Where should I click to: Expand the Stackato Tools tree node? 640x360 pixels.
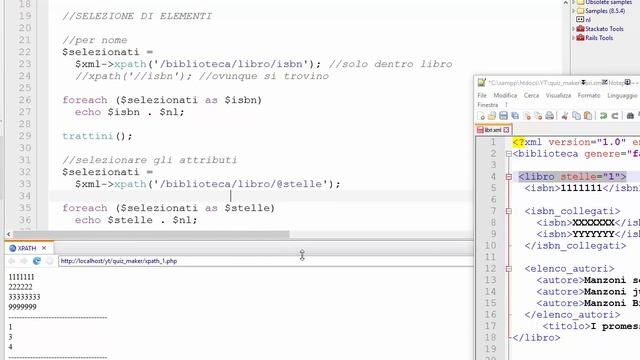573,29
